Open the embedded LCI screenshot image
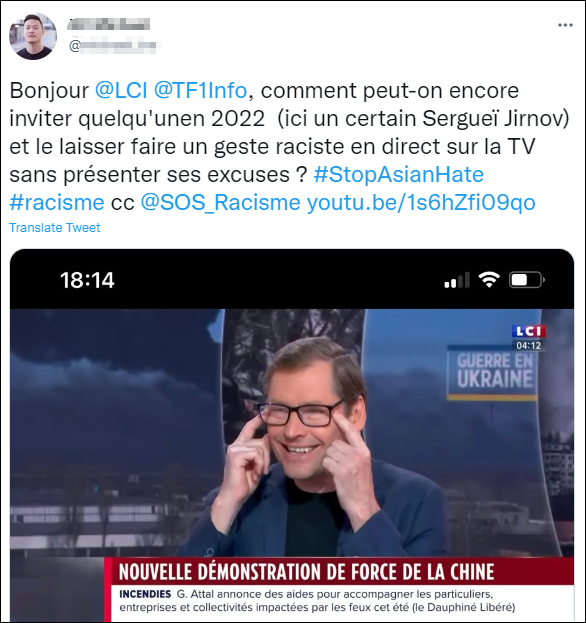Viewport: 586px width, 623px height. 292,435
